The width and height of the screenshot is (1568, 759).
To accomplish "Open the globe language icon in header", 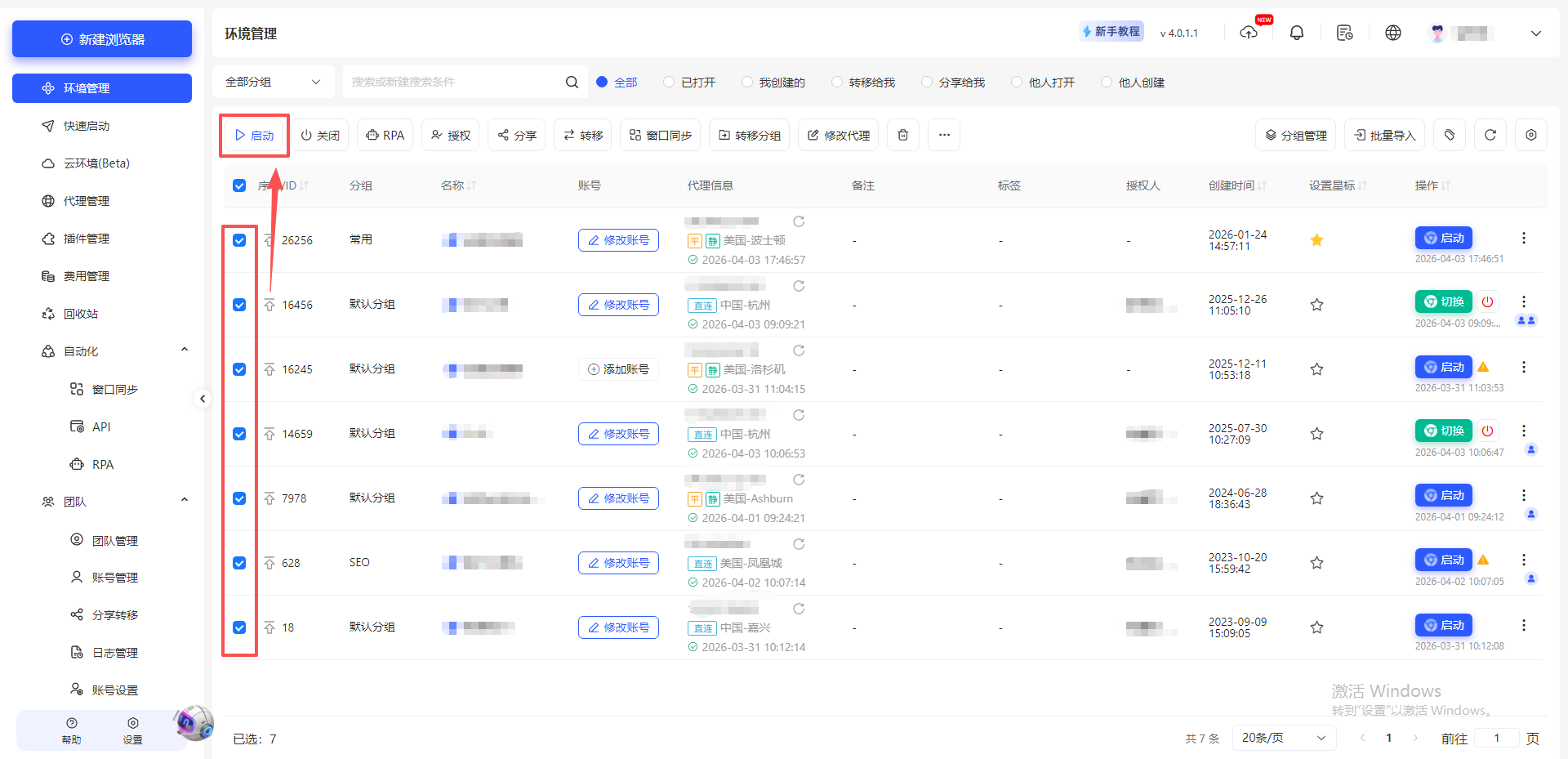I will [1392, 33].
